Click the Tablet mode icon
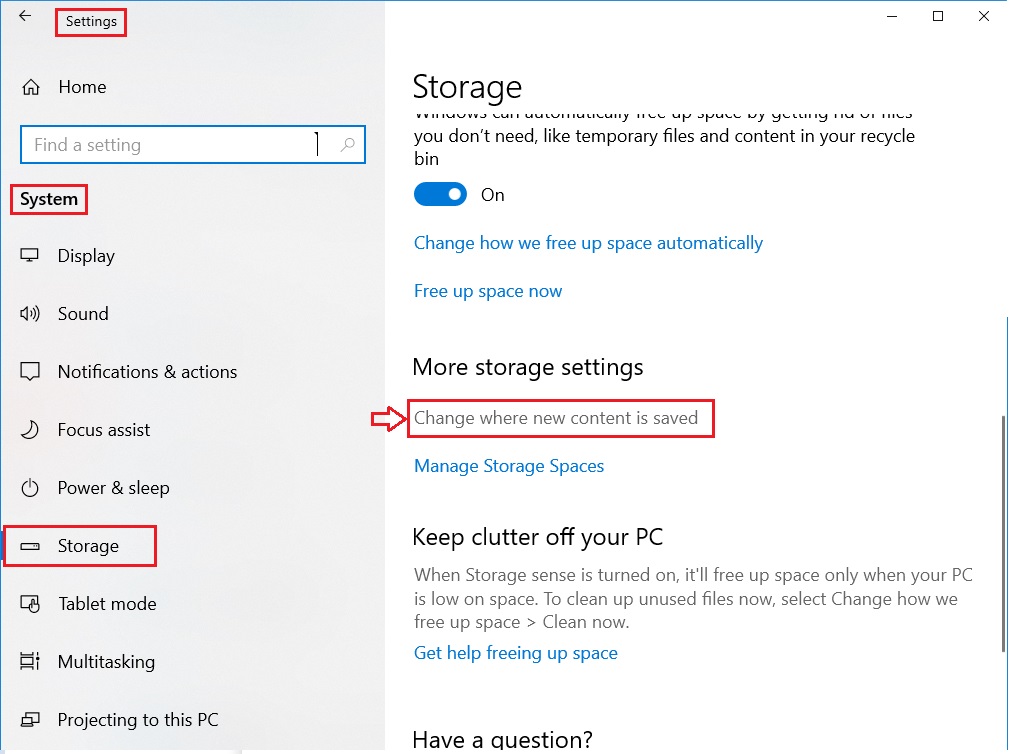This screenshot has width=1011, height=754. coord(31,604)
